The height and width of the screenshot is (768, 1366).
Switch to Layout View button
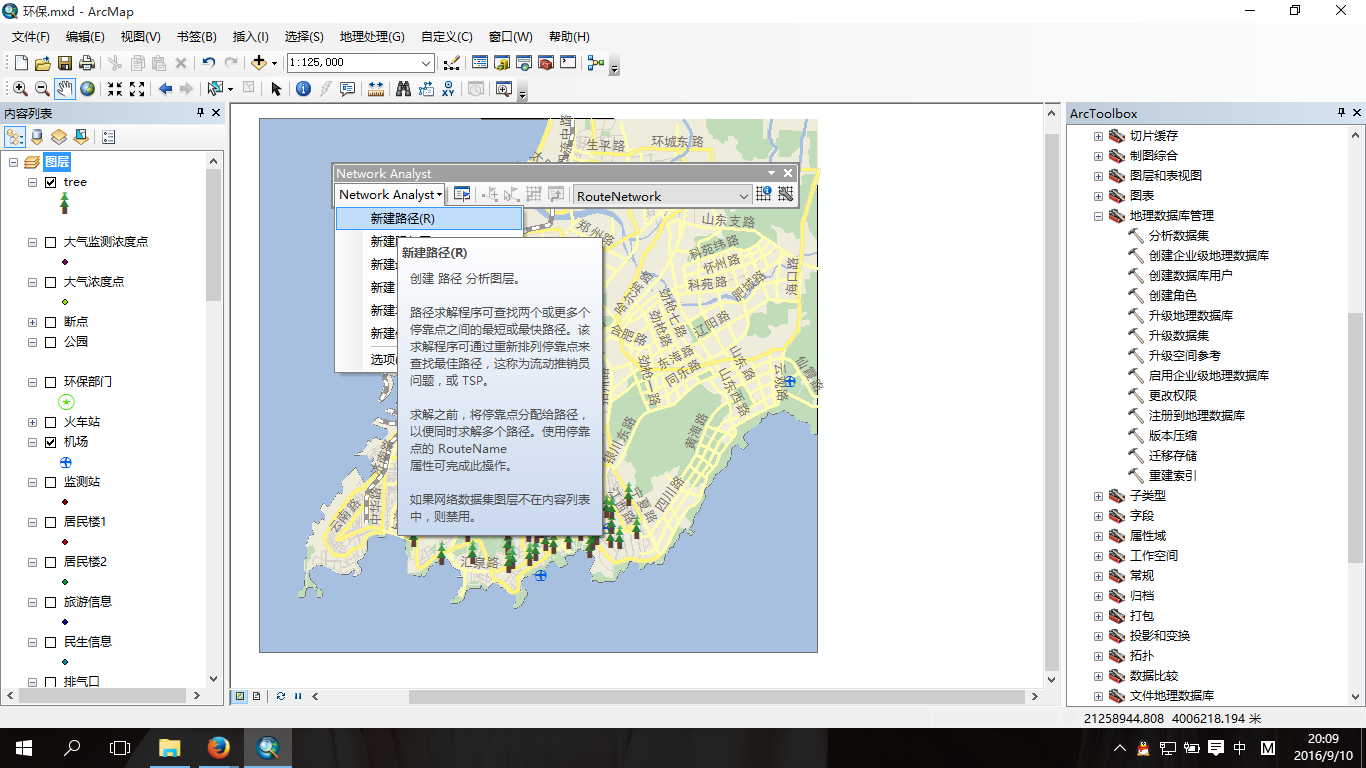257,696
